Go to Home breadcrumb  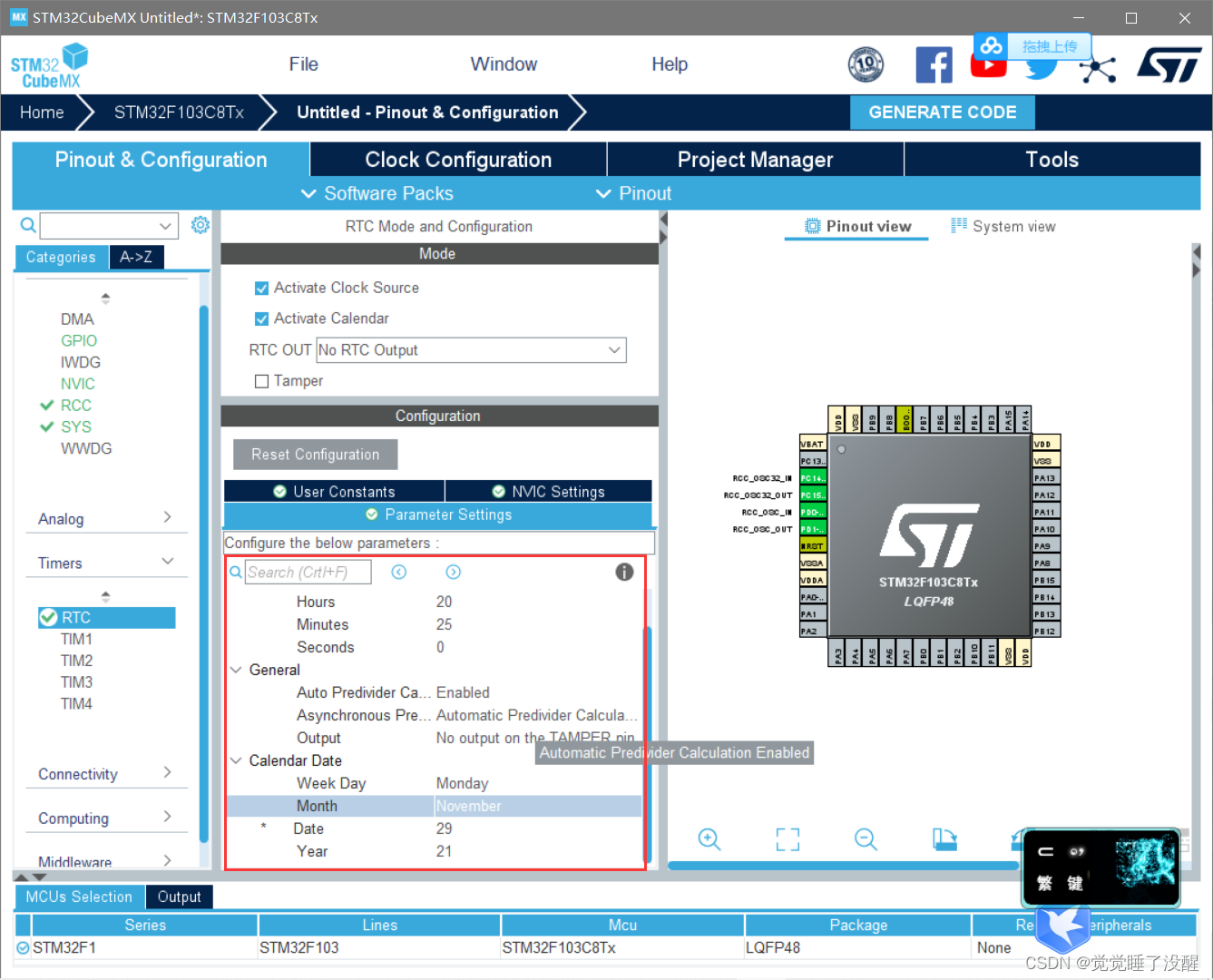pyautogui.click(x=42, y=113)
